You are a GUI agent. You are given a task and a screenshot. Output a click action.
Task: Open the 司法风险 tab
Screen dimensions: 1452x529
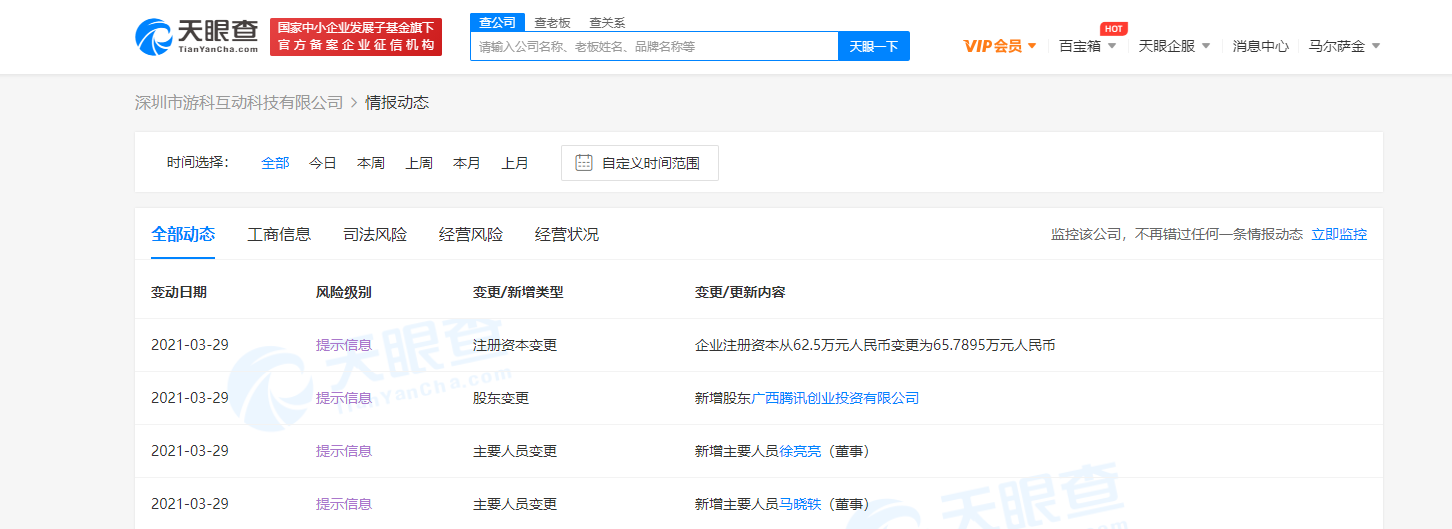click(375, 235)
